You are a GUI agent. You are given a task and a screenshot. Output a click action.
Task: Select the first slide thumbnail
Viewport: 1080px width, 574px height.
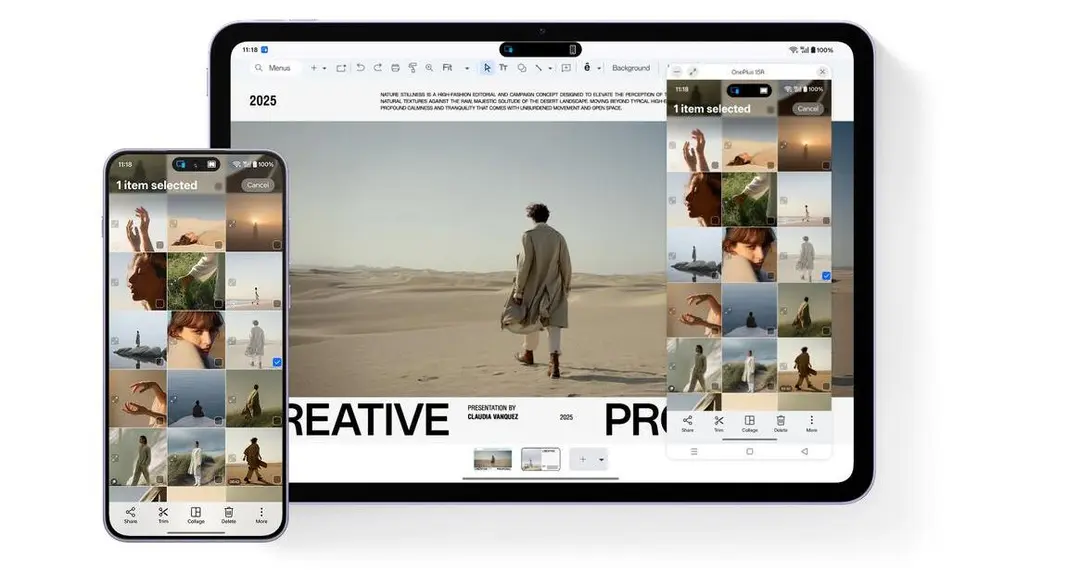click(492, 459)
